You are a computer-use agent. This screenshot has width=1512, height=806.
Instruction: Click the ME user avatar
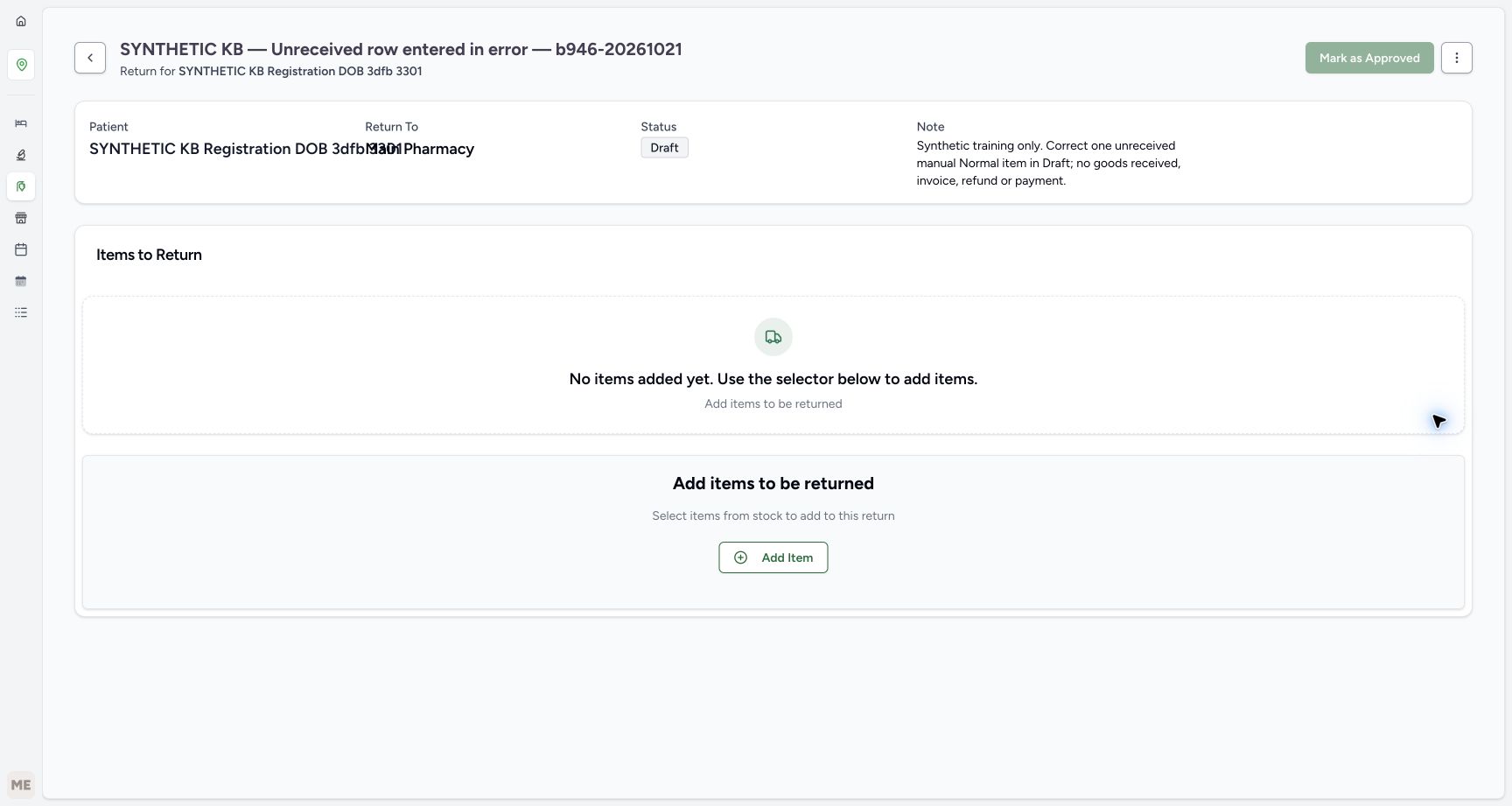[21, 785]
